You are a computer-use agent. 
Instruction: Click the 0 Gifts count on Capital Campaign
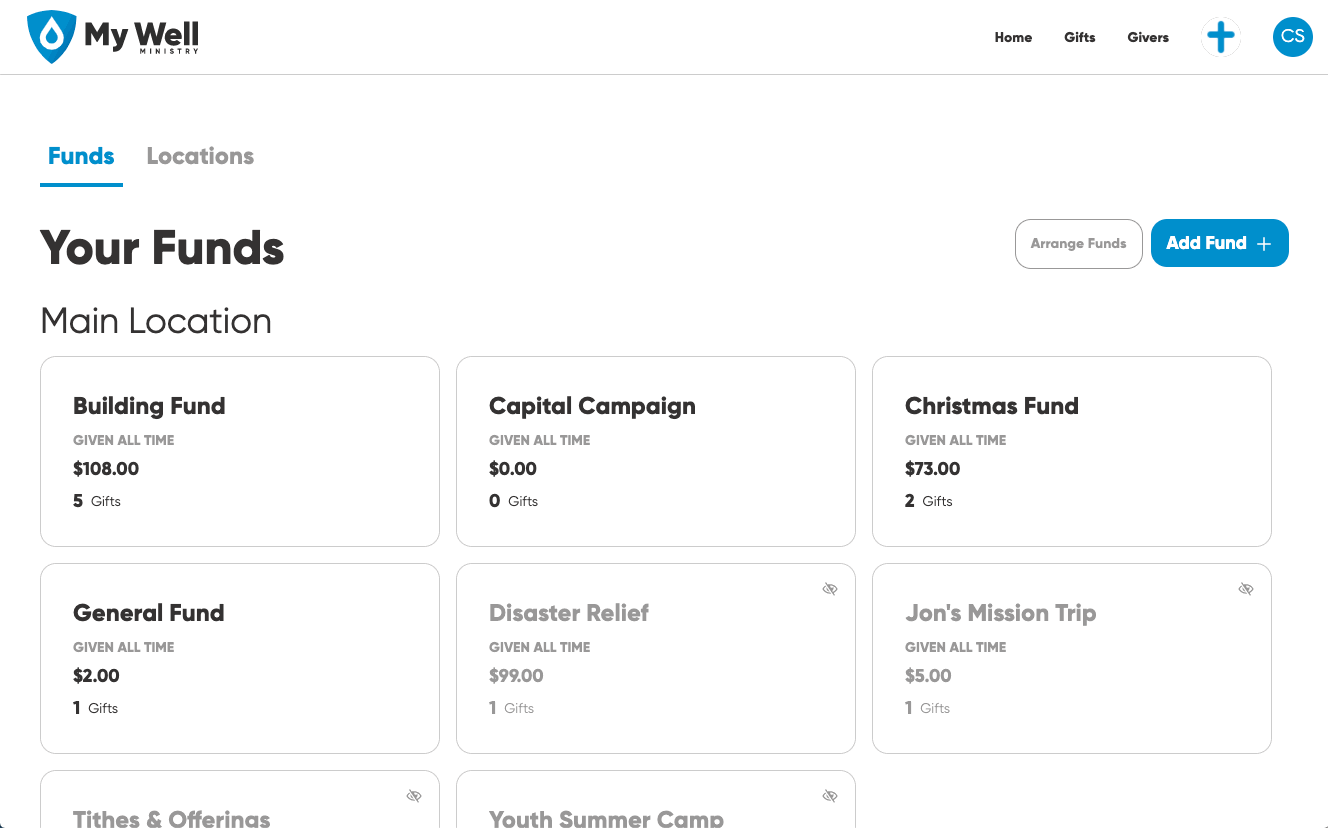(514, 501)
